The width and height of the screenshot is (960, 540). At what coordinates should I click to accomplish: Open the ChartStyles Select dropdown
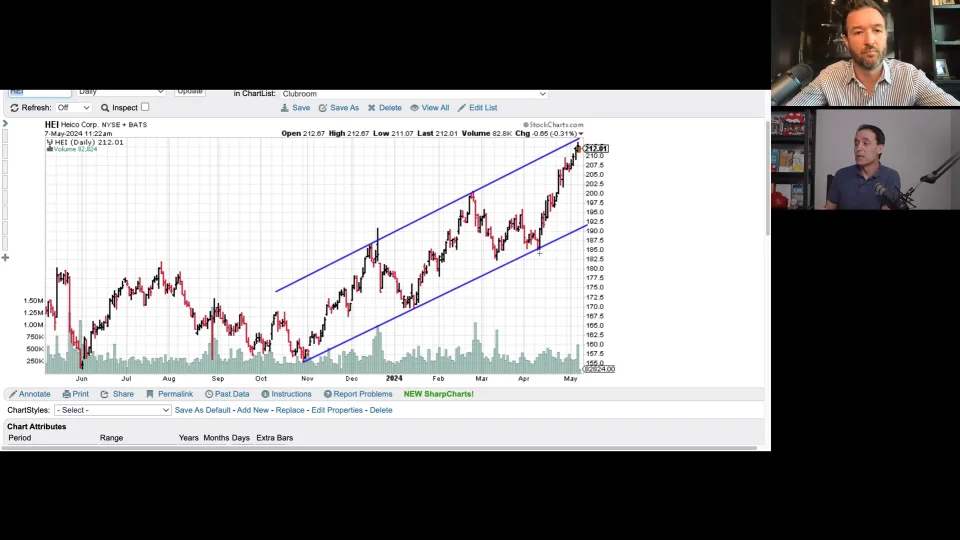coord(113,410)
